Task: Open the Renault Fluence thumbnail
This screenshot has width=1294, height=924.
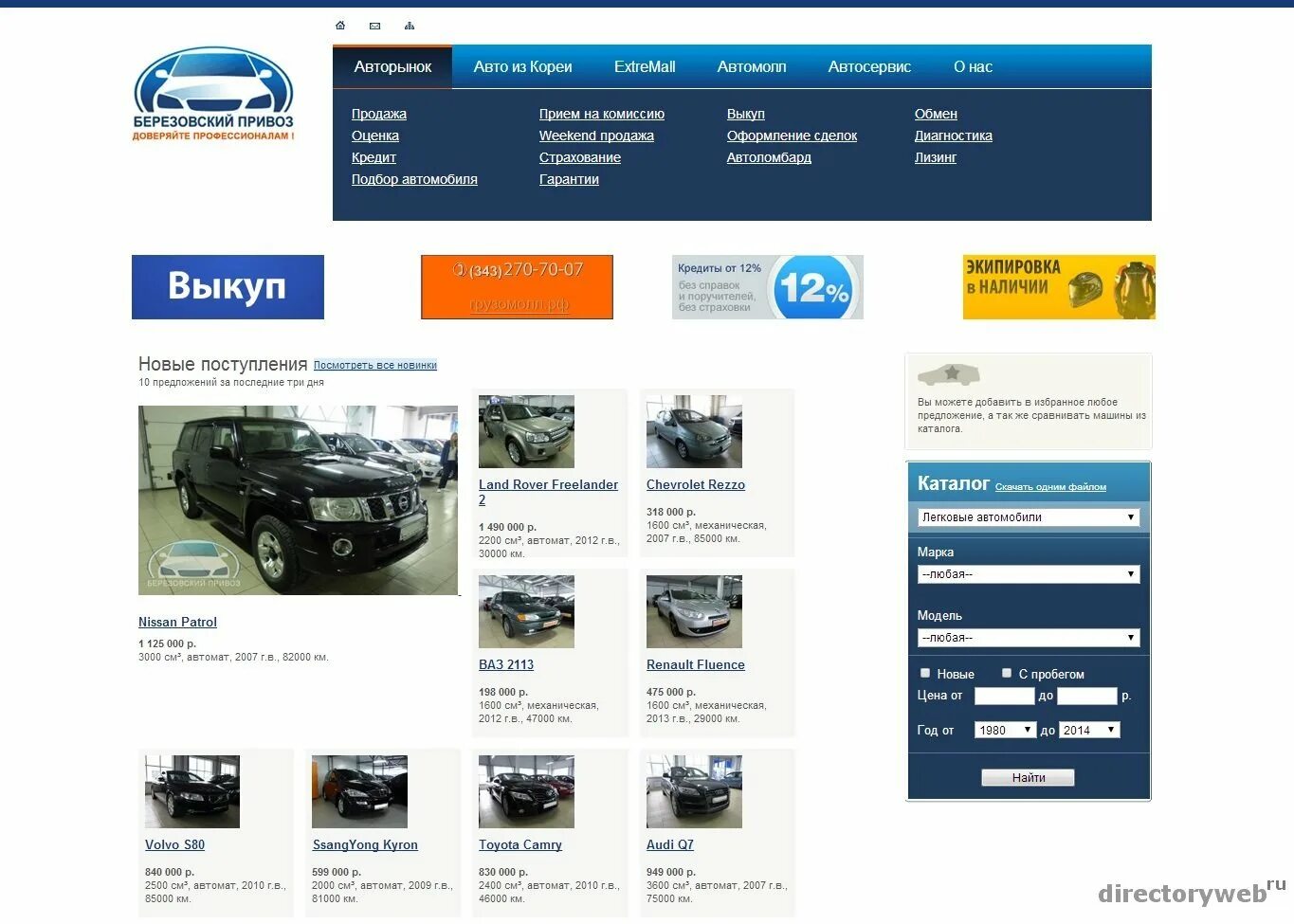Action: (x=694, y=611)
